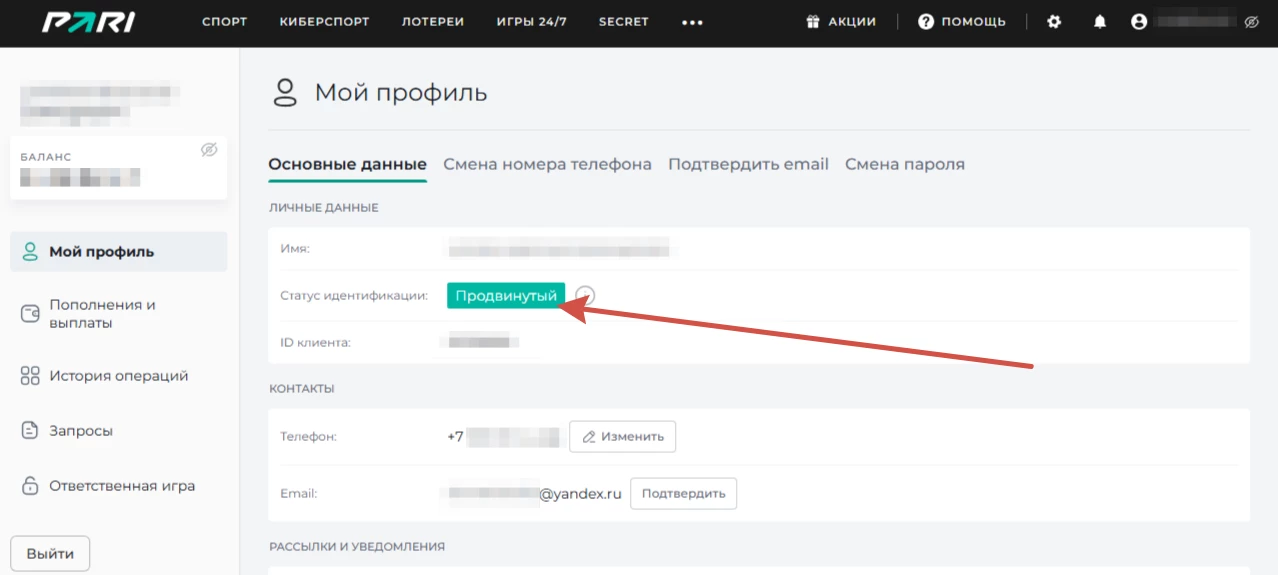
Task: Click the PARI logo
Action: pos(88,22)
